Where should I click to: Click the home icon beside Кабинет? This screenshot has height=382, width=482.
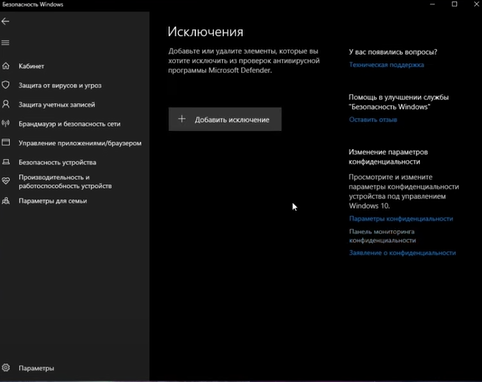pyautogui.click(x=6, y=66)
